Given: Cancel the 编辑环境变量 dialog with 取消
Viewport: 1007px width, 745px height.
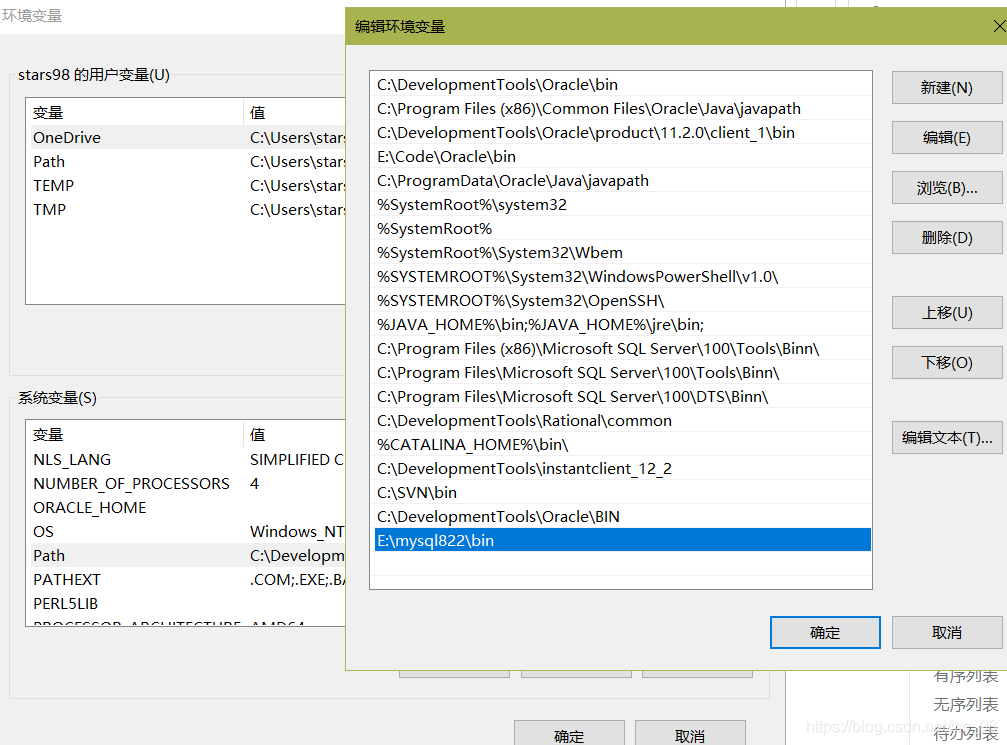Looking at the screenshot, I should [x=946, y=632].
